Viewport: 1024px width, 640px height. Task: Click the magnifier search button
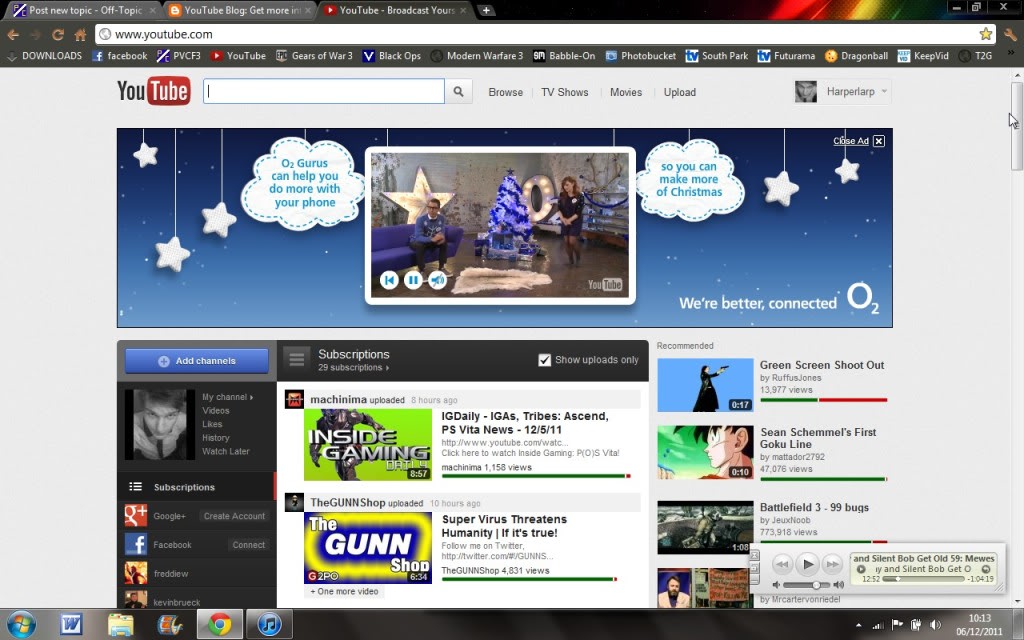(458, 92)
